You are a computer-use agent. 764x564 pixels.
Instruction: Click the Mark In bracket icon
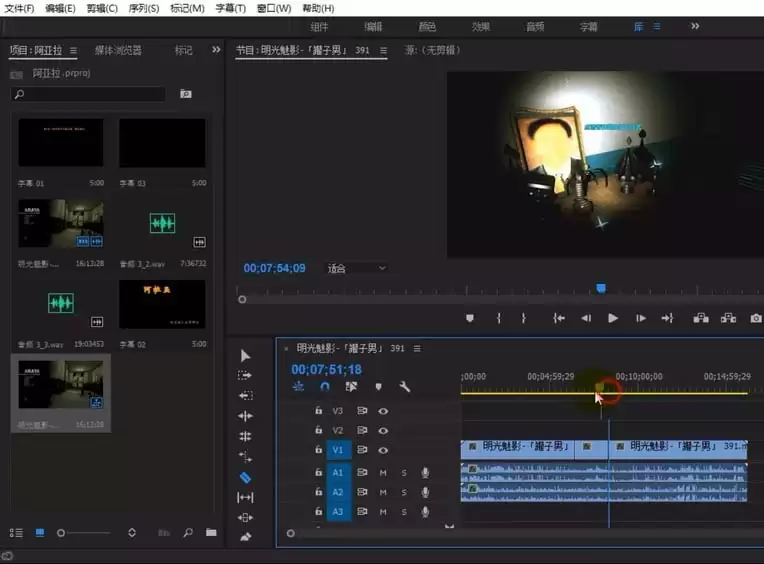point(498,318)
